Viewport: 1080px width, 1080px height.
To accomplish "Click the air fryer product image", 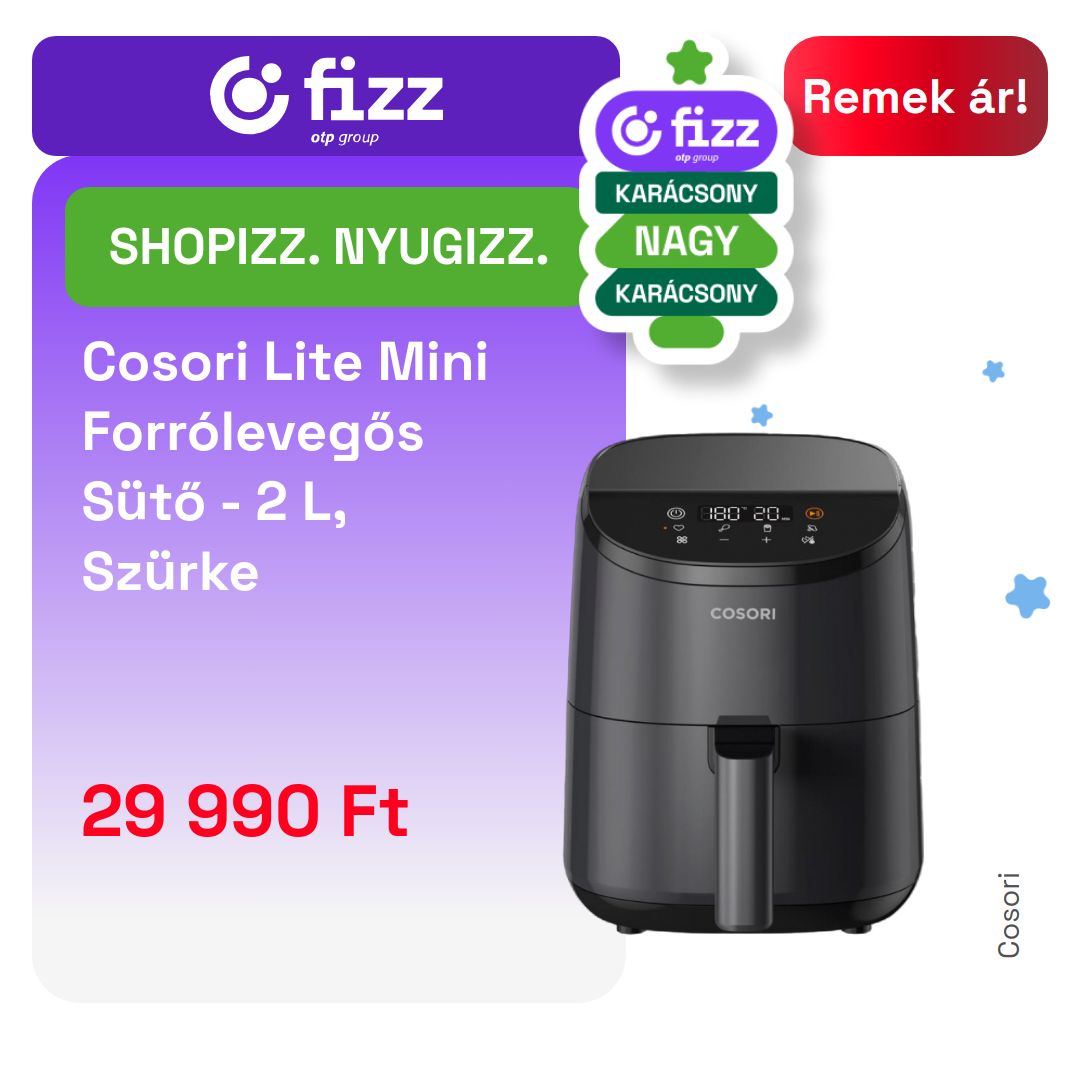I will point(742,683).
